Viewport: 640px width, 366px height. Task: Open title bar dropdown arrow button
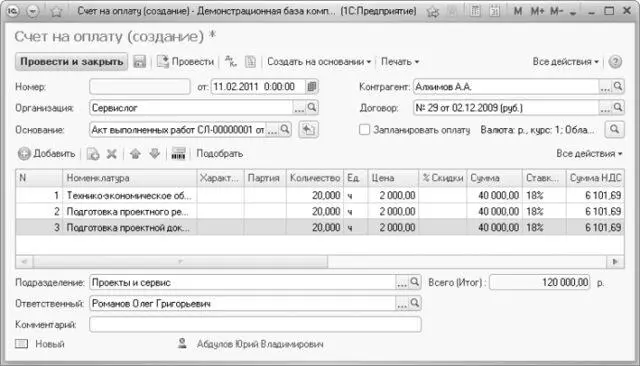33,11
